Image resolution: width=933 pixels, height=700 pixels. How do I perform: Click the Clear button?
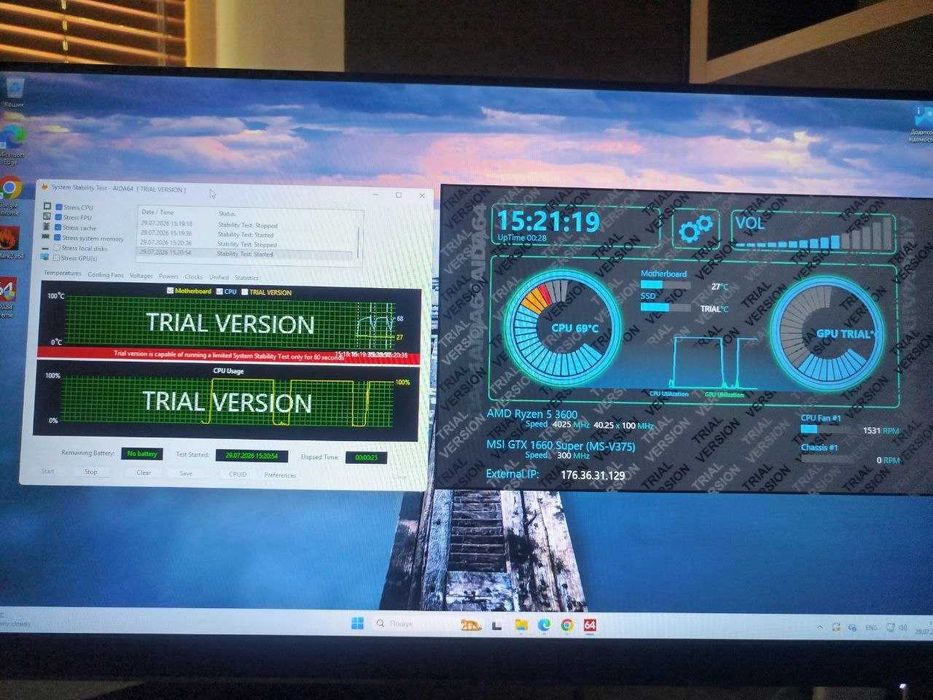click(143, 473)
